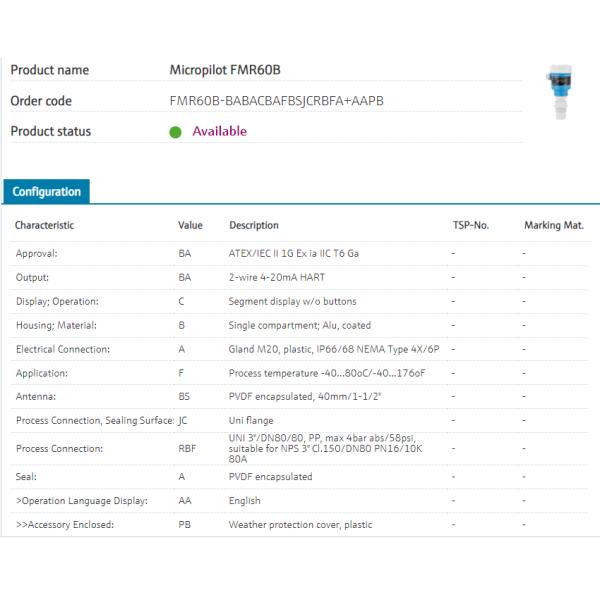This screenshot has width=600, height=600.
Task: Select the Antenna row value BS
Action: click(x=184, y=397)
